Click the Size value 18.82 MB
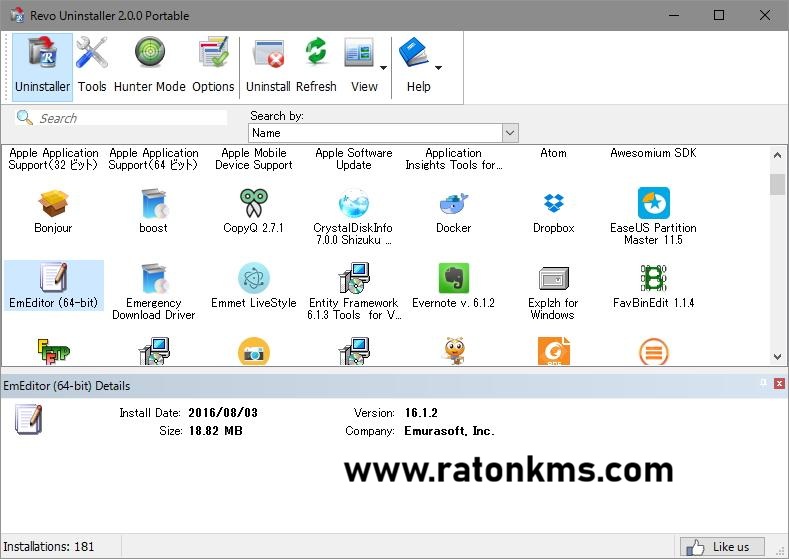 tap(215, 431)
